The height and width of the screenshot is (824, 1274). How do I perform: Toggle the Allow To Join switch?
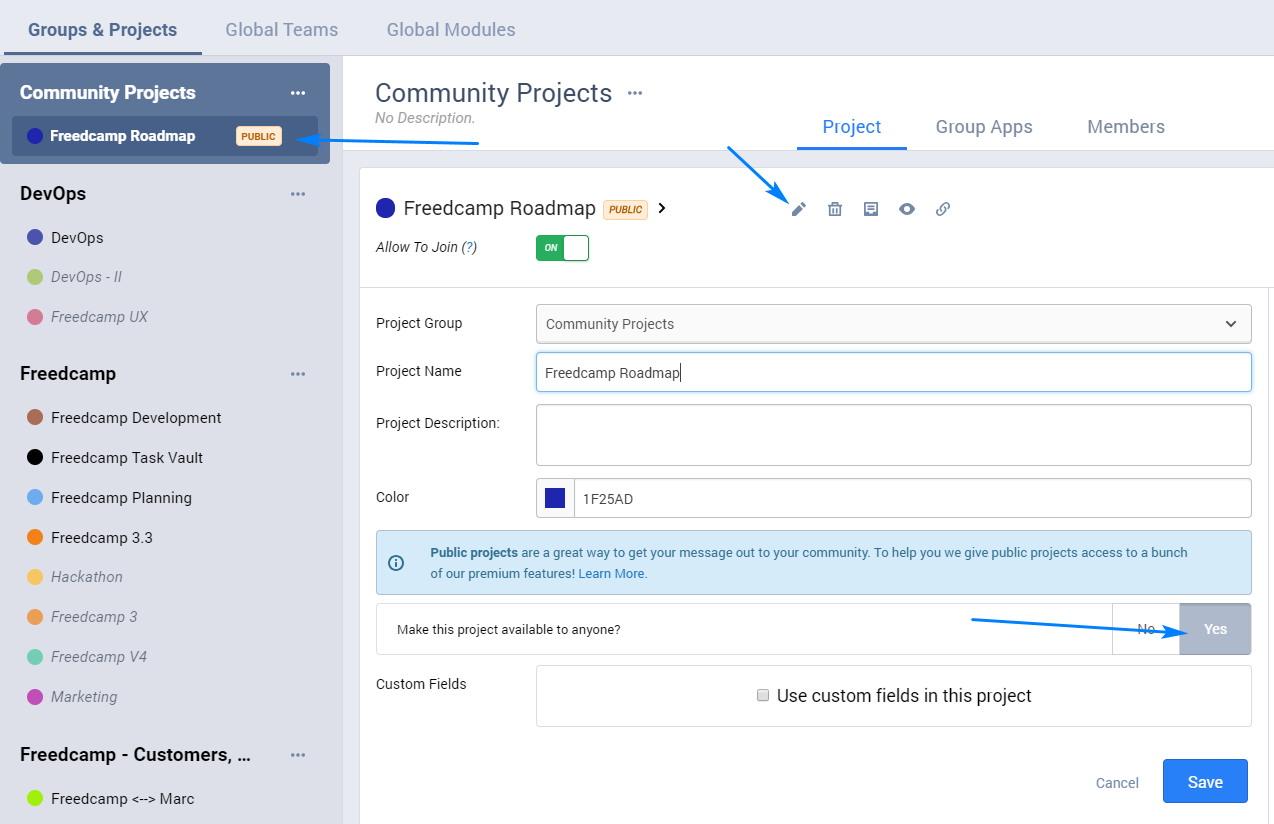coord(562,248)
